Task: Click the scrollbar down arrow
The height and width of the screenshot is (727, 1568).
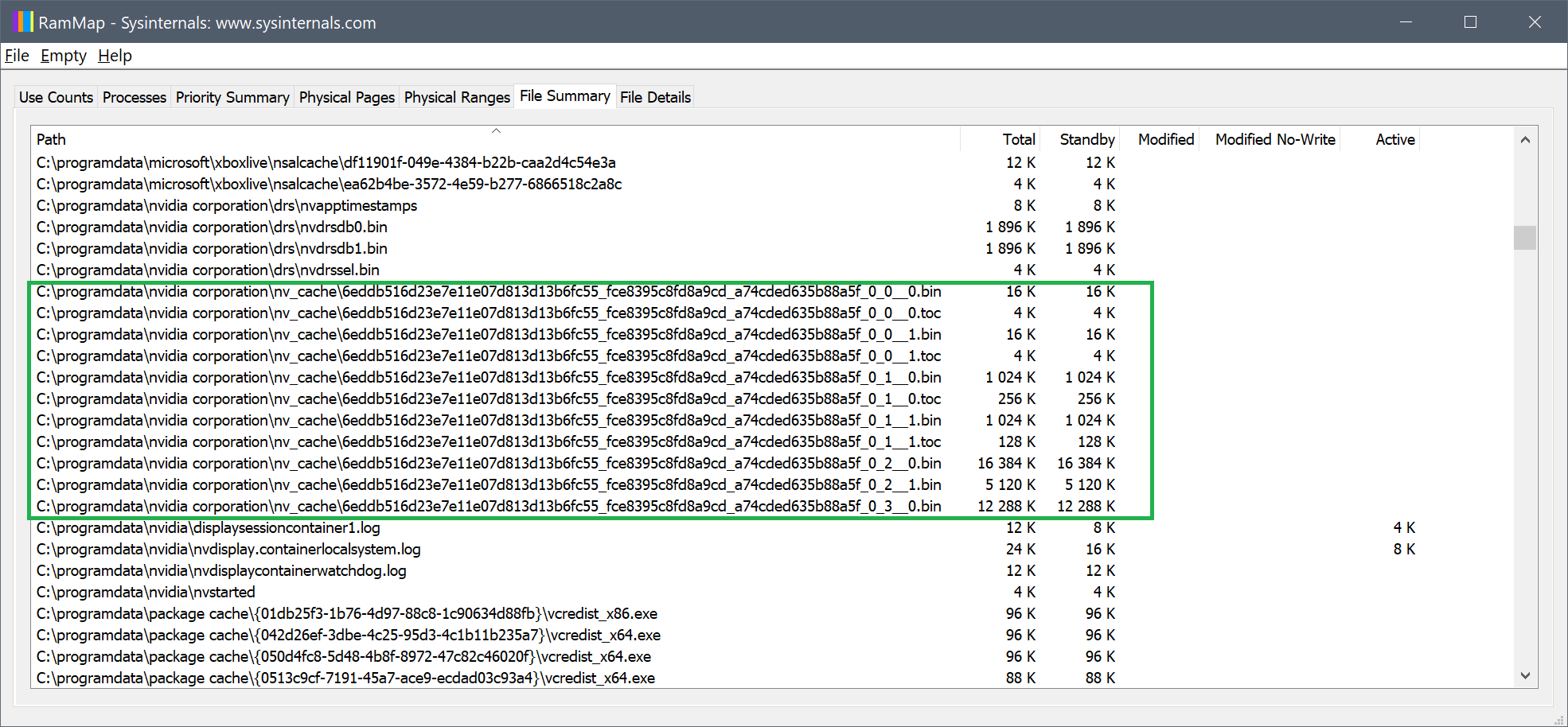Action: pos(1525,676)
